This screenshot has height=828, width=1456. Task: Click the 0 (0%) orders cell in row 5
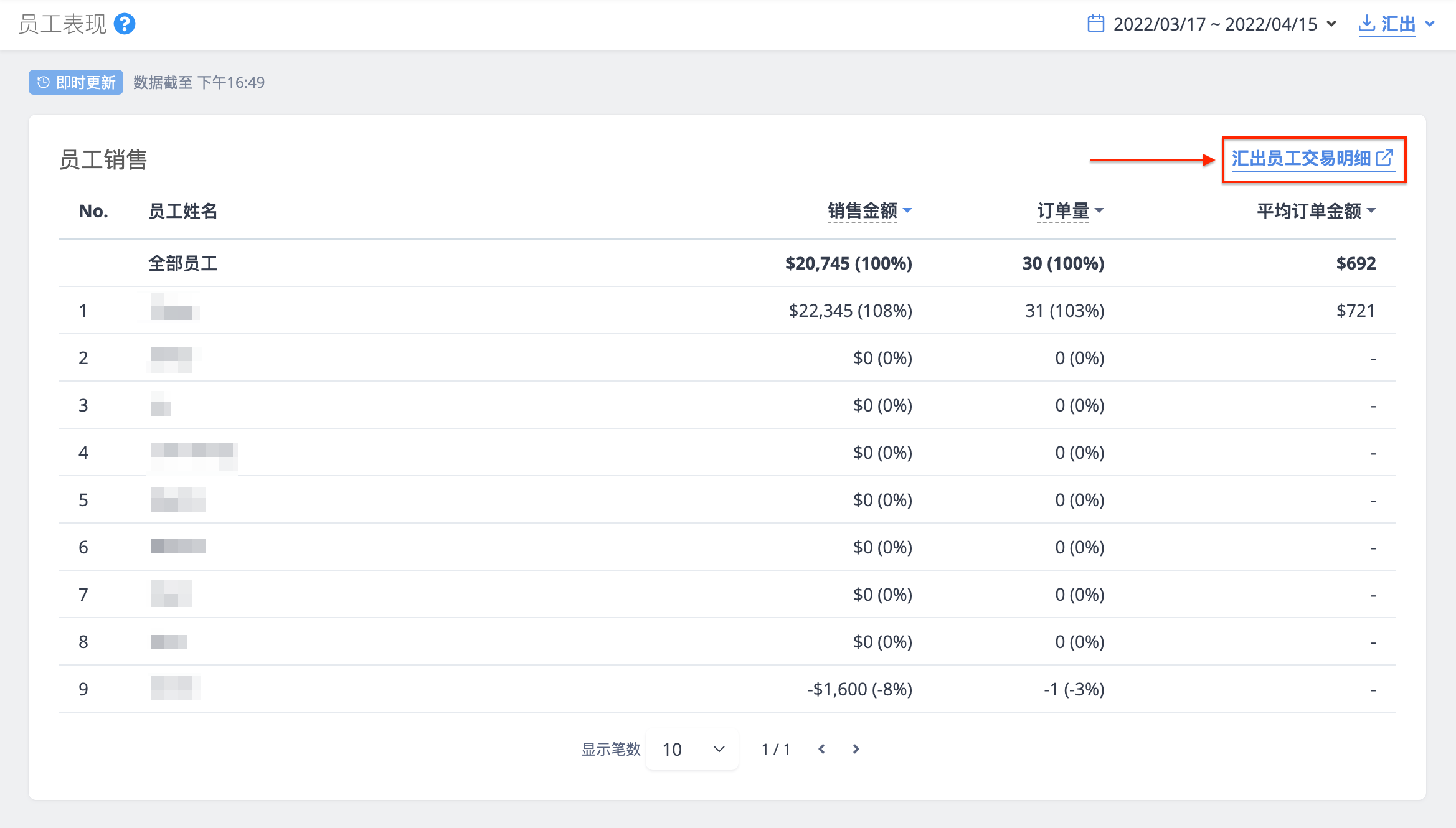click(x=1079, y=500)
